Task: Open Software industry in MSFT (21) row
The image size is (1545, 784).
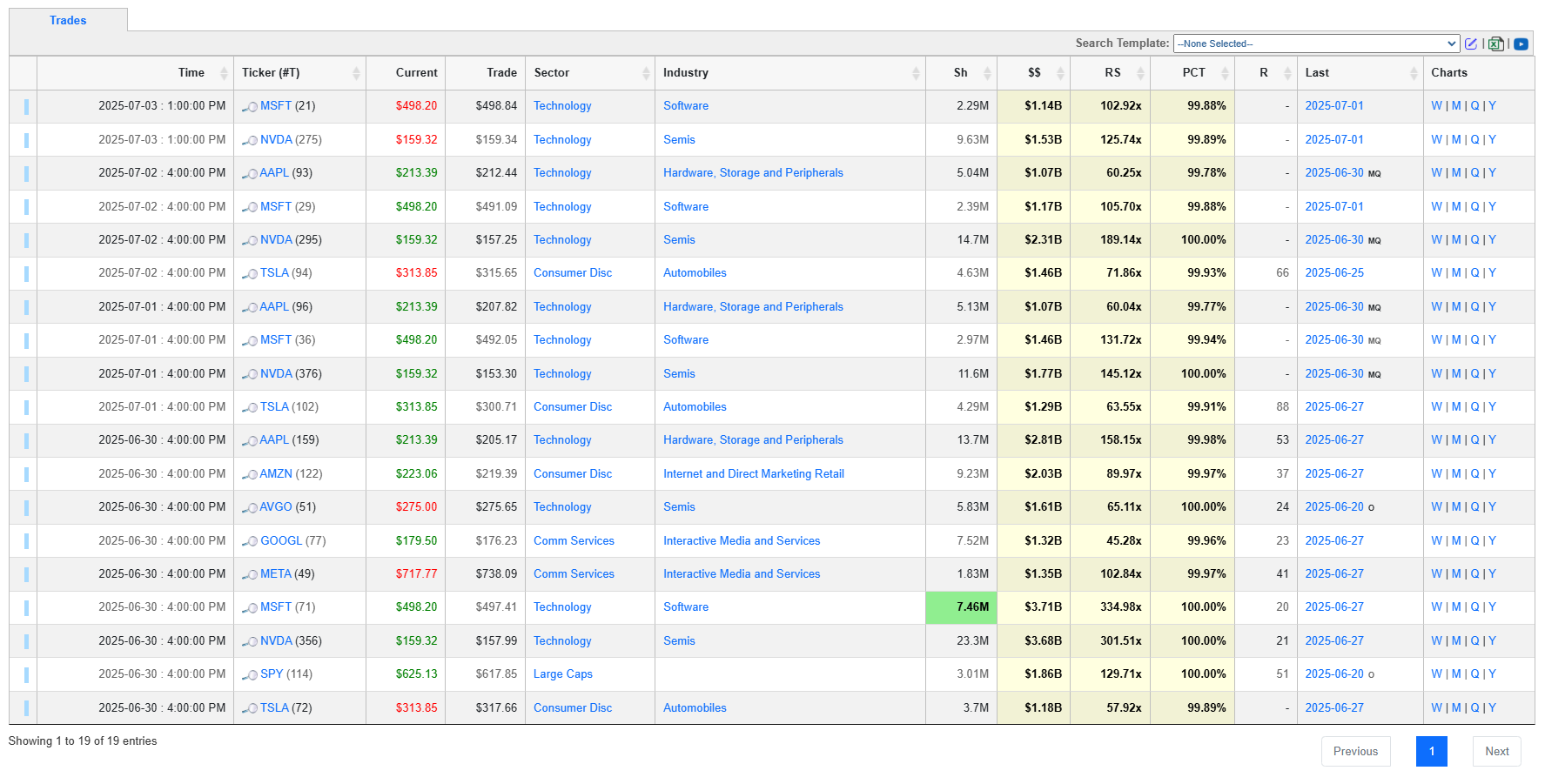Action: tap(686, 106)
